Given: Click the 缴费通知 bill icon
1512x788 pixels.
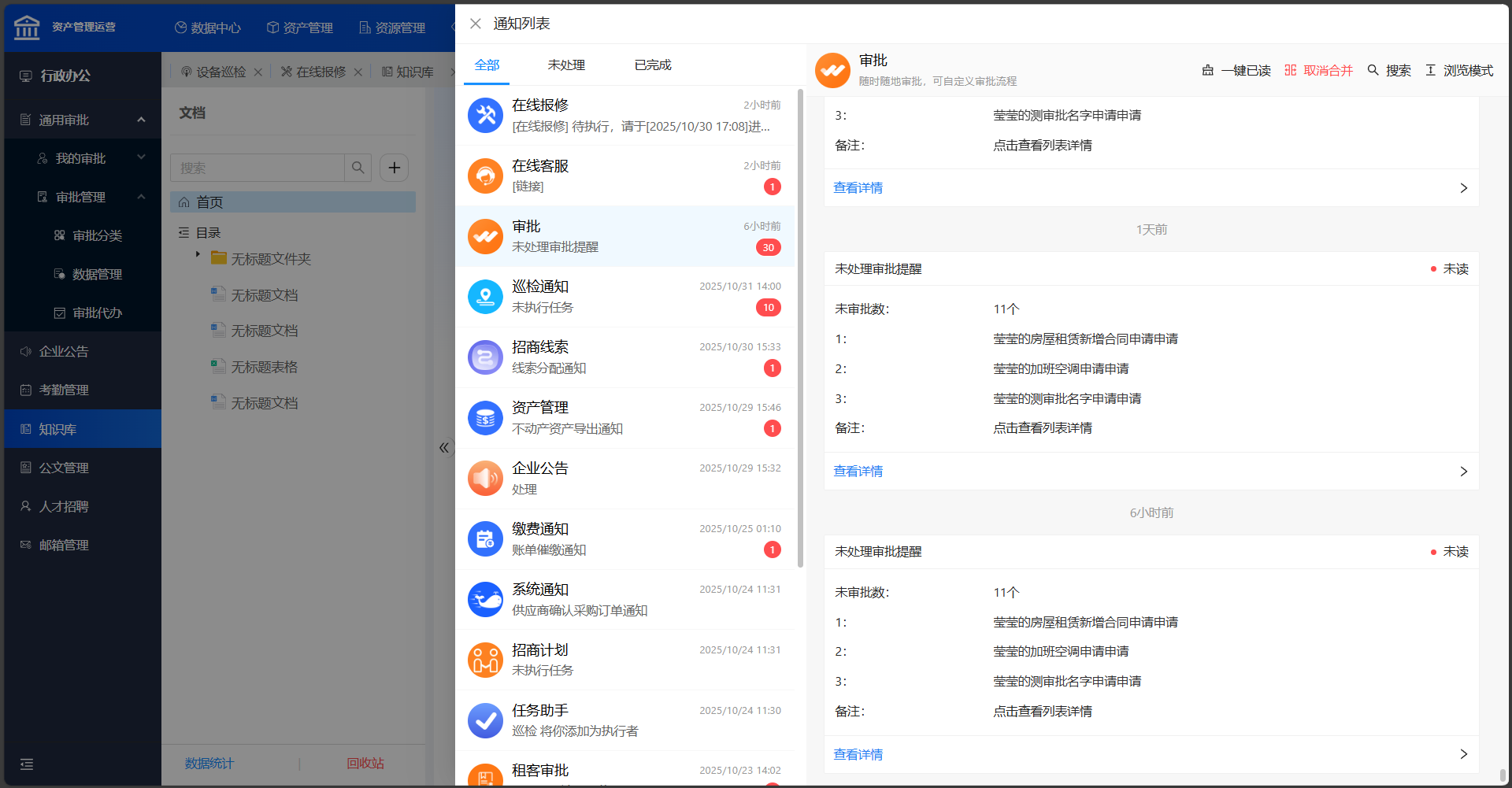Looking at the screenshot, I should pos(485,539).
